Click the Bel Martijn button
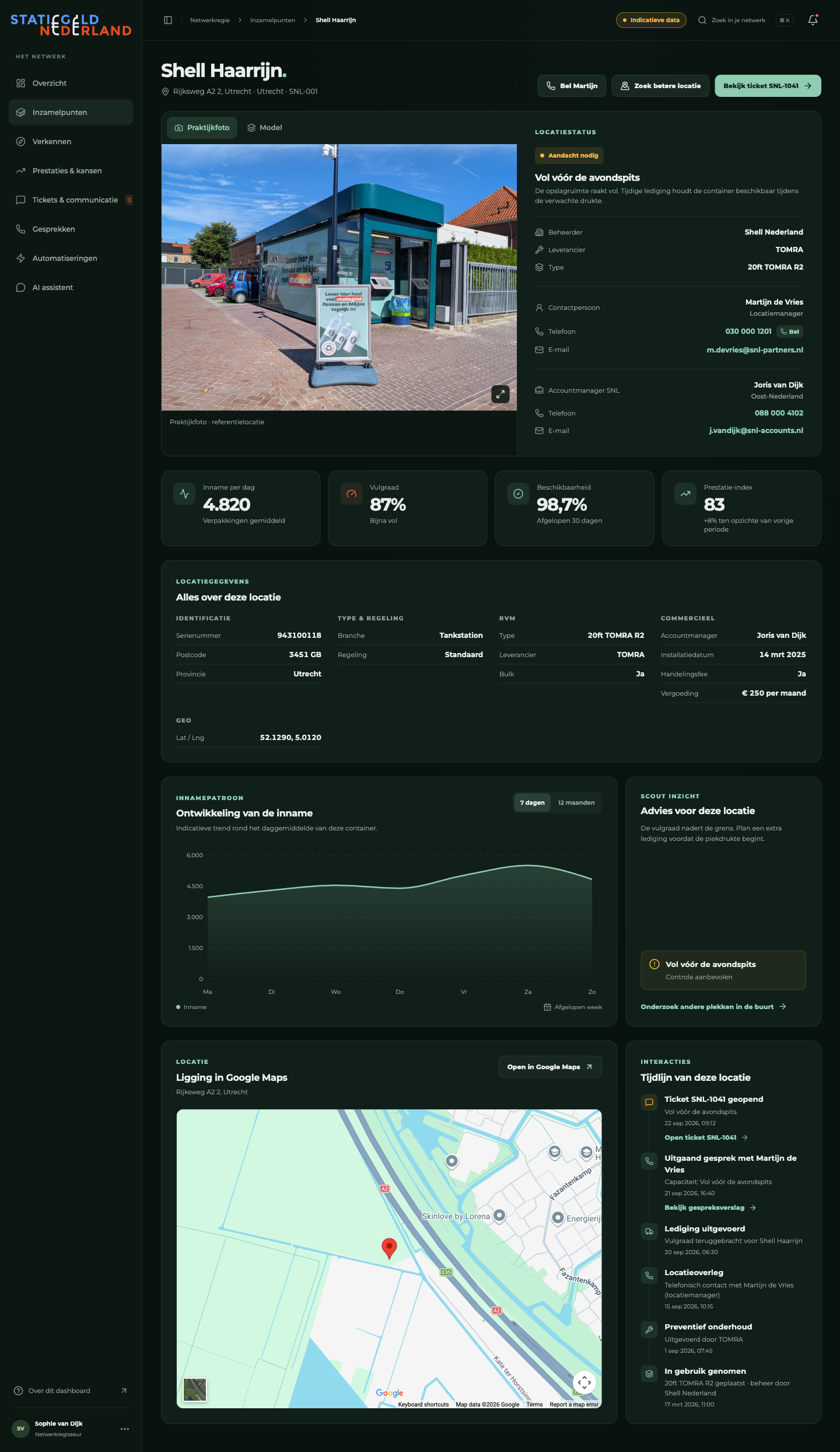 (572, 86)
